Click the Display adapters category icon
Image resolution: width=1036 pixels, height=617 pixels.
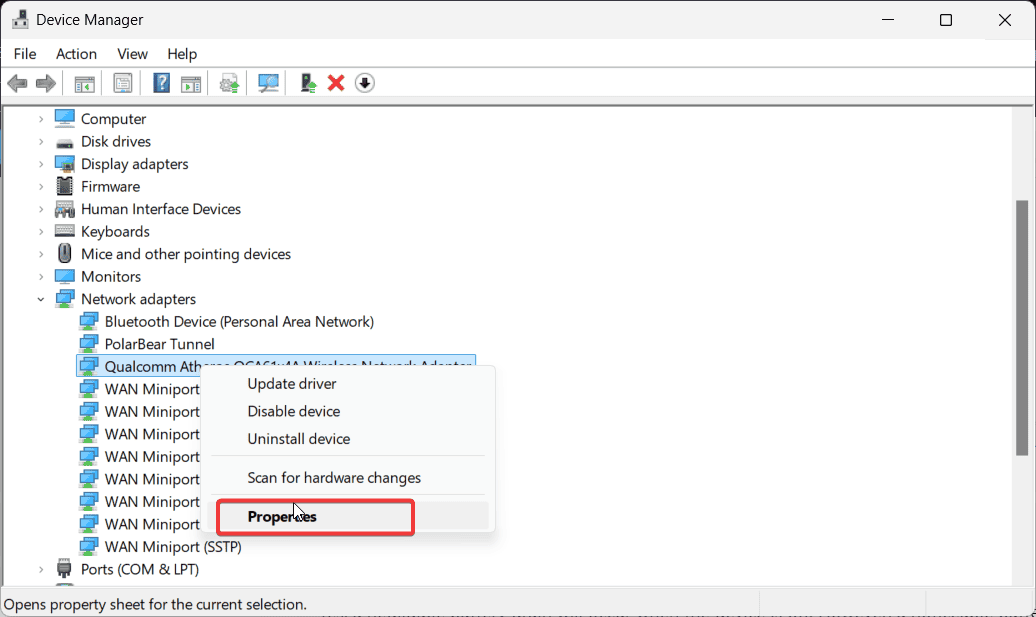(x=65, y=164)
